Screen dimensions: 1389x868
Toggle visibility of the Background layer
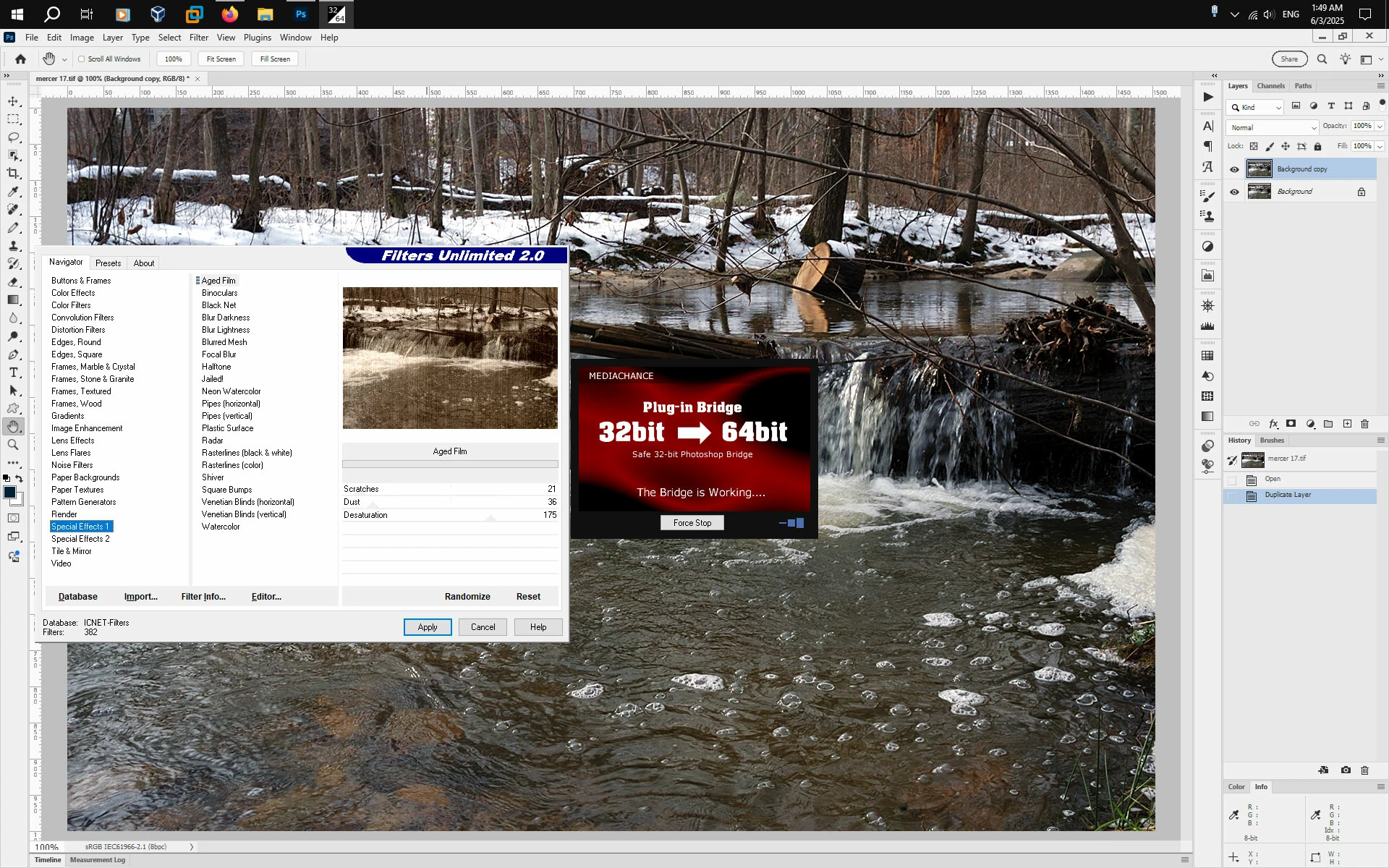click(x=1234, y=192)
